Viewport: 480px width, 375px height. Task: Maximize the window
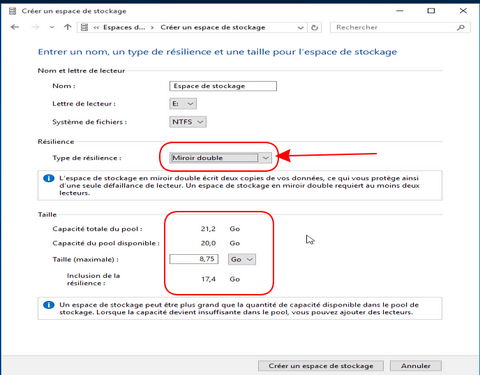tap(431, 11)
